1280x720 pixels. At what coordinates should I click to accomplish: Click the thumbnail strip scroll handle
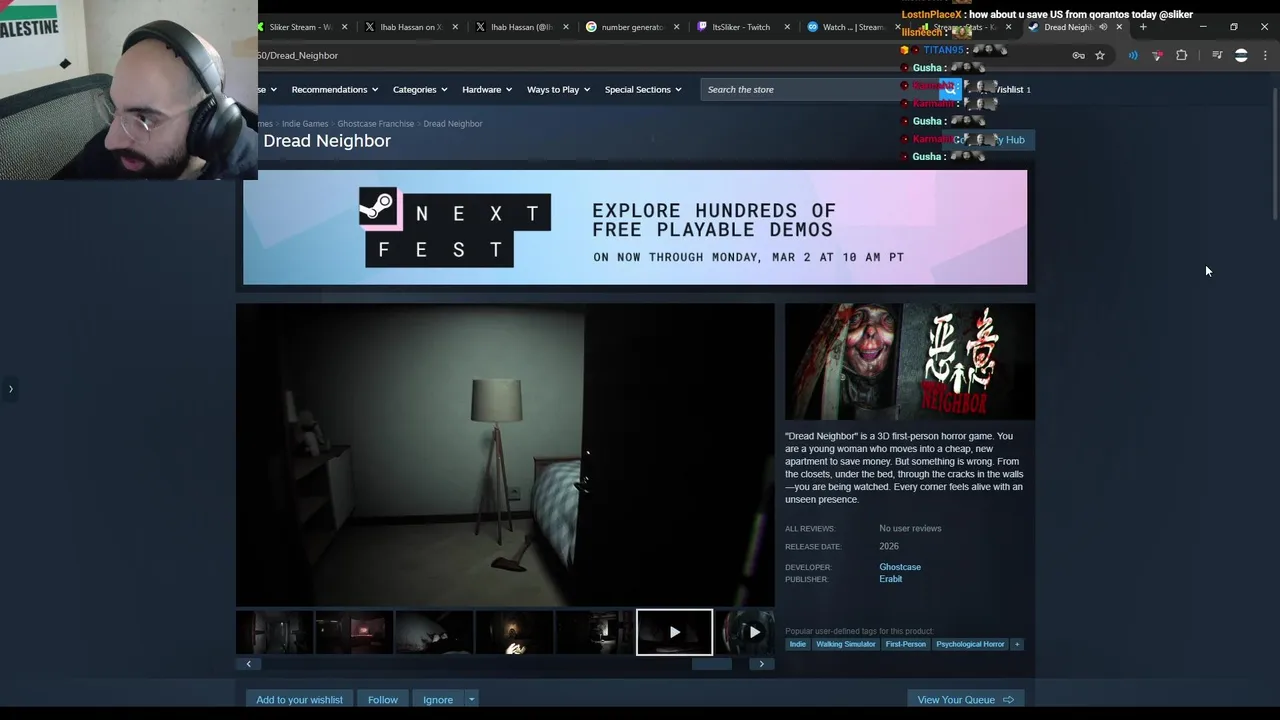point(712,664)
